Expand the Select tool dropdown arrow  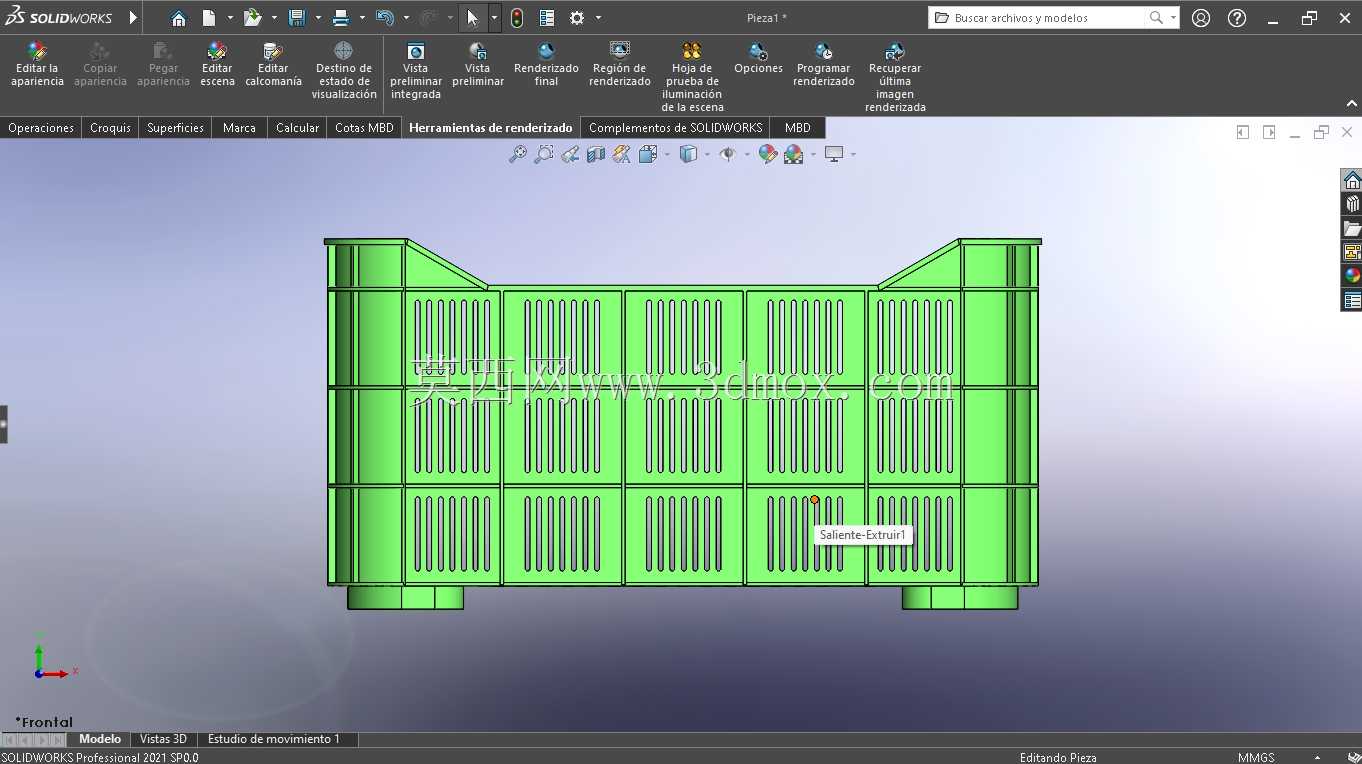[494, 18]
